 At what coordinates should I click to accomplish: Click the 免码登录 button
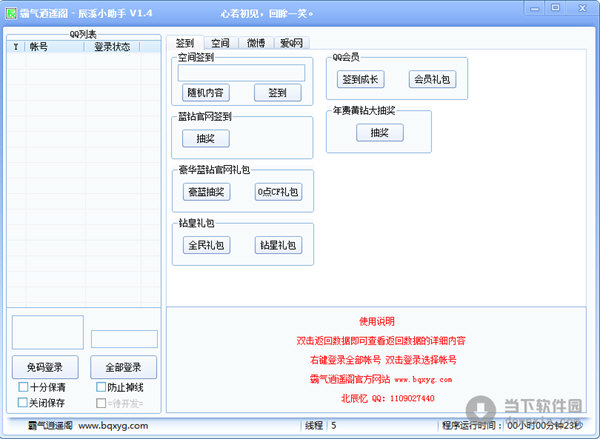tap(45, 367)
